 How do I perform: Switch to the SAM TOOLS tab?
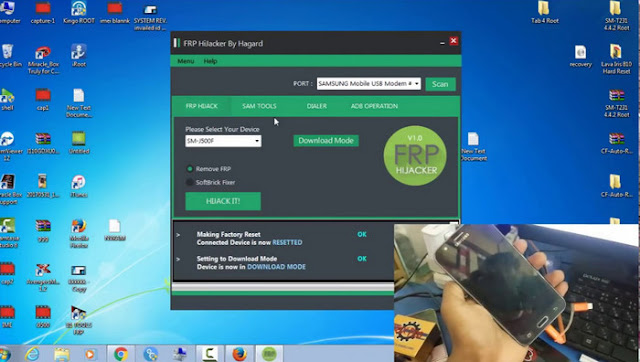259,106
